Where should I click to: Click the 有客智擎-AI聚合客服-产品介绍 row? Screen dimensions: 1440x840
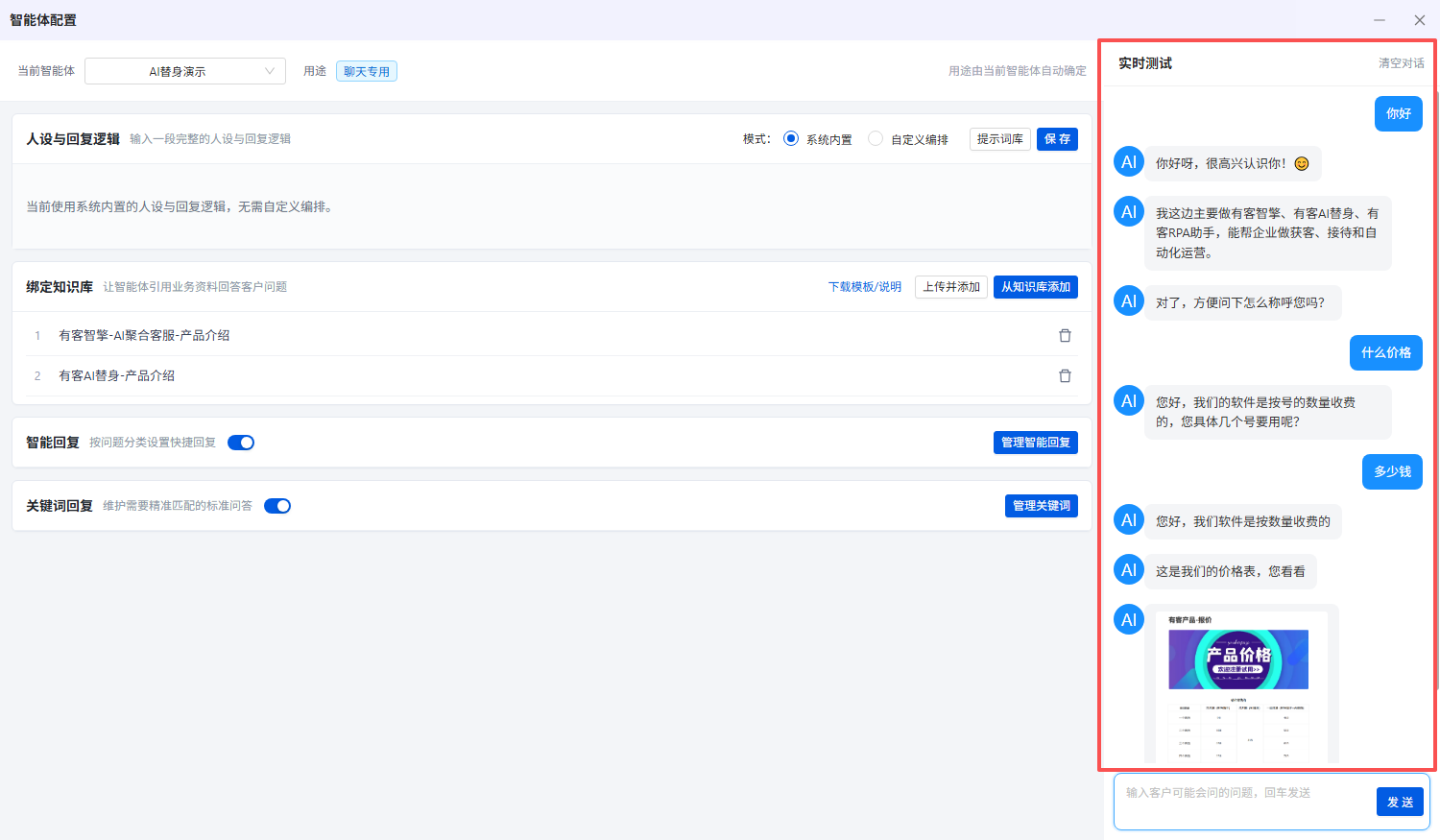click(x=552, y=335)
